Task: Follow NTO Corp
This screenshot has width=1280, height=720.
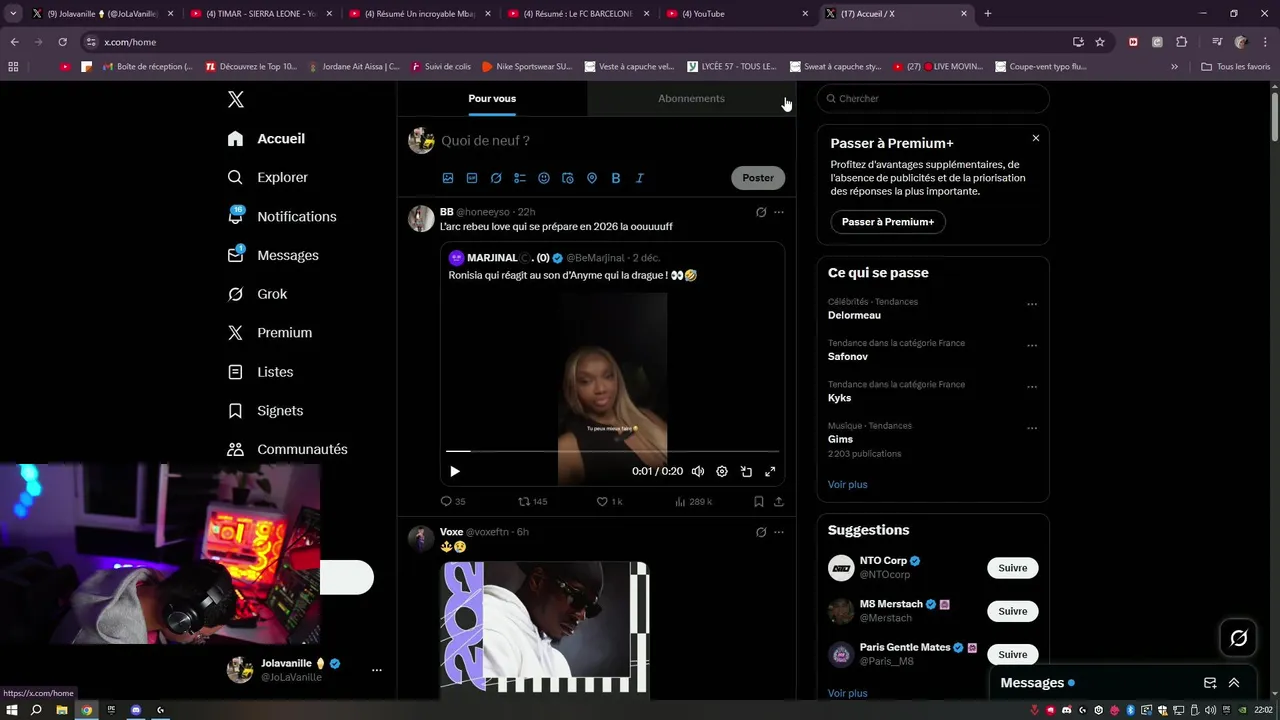Action: coord(1013,568)
